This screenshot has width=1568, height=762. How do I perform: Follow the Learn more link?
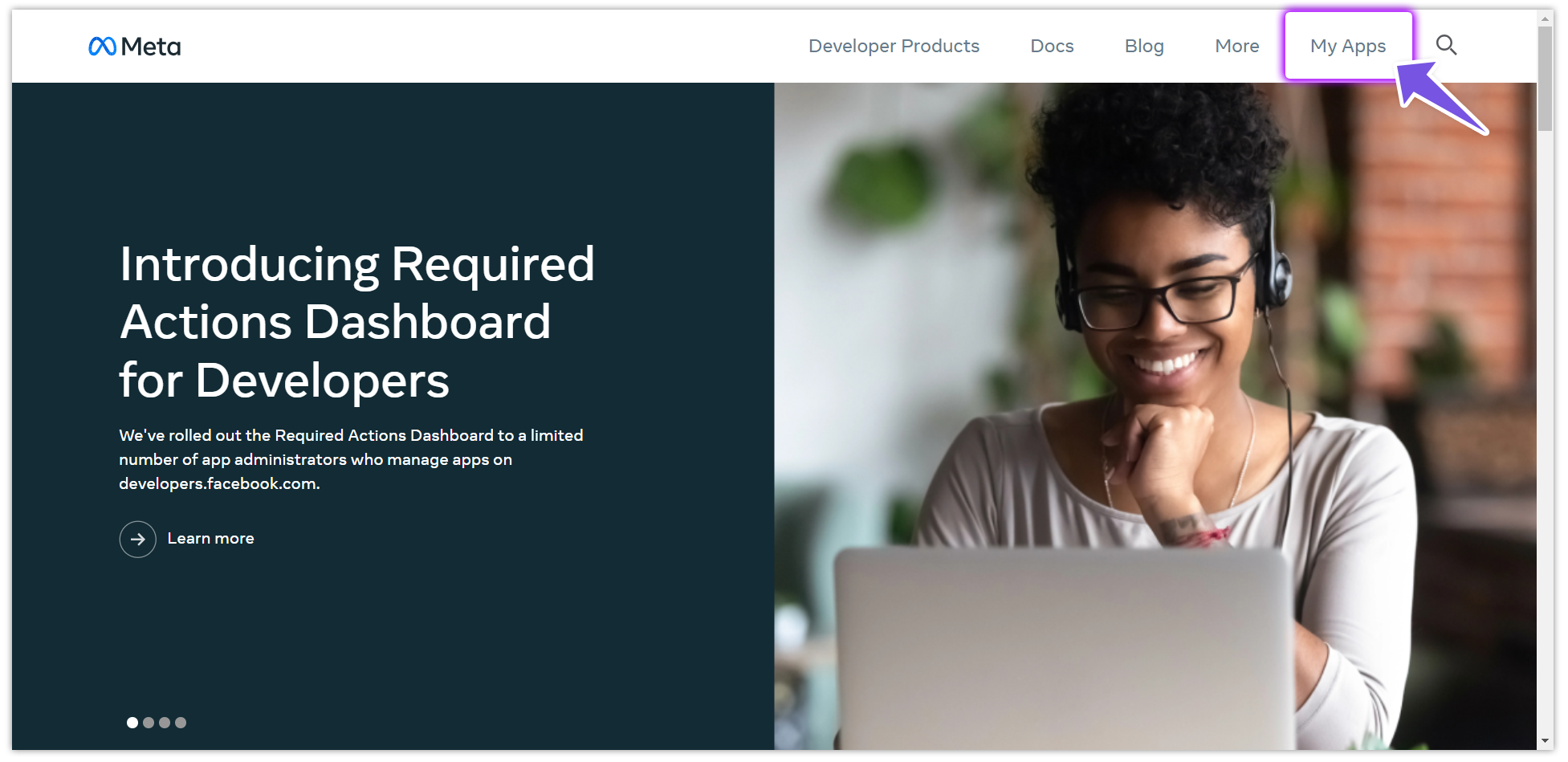pos(210,539)
